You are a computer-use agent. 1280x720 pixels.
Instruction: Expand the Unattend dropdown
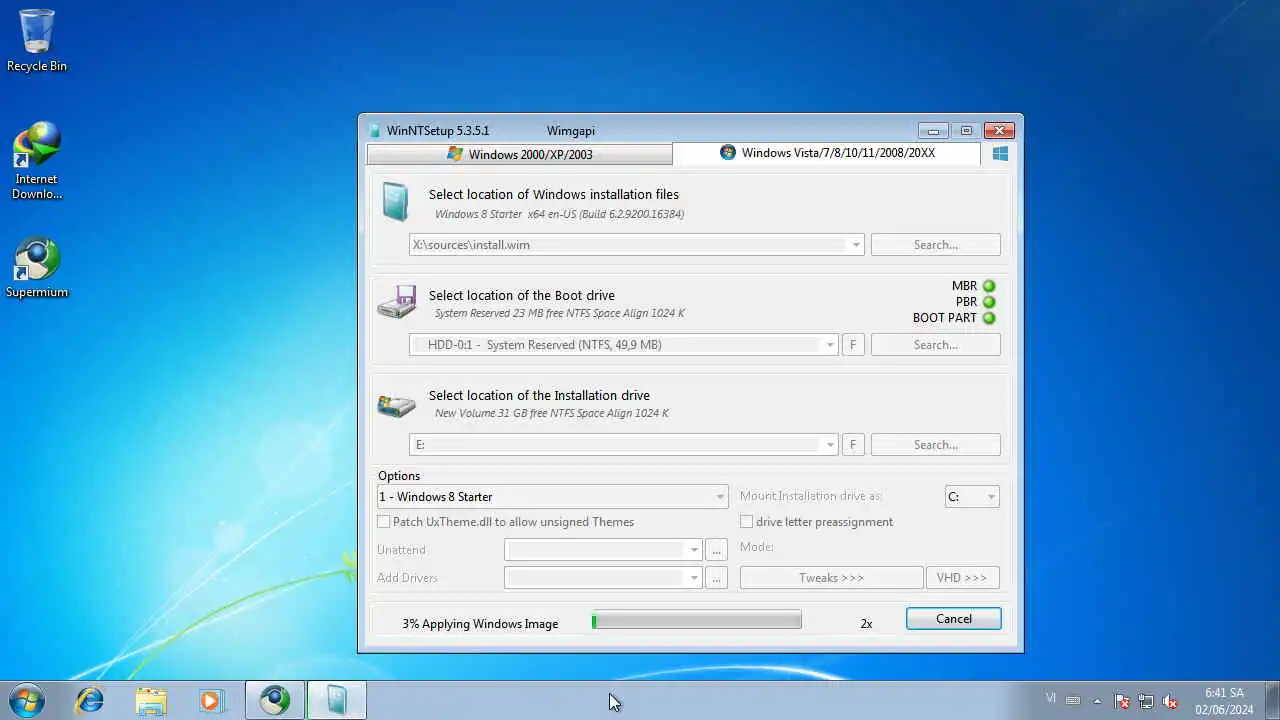694,550
